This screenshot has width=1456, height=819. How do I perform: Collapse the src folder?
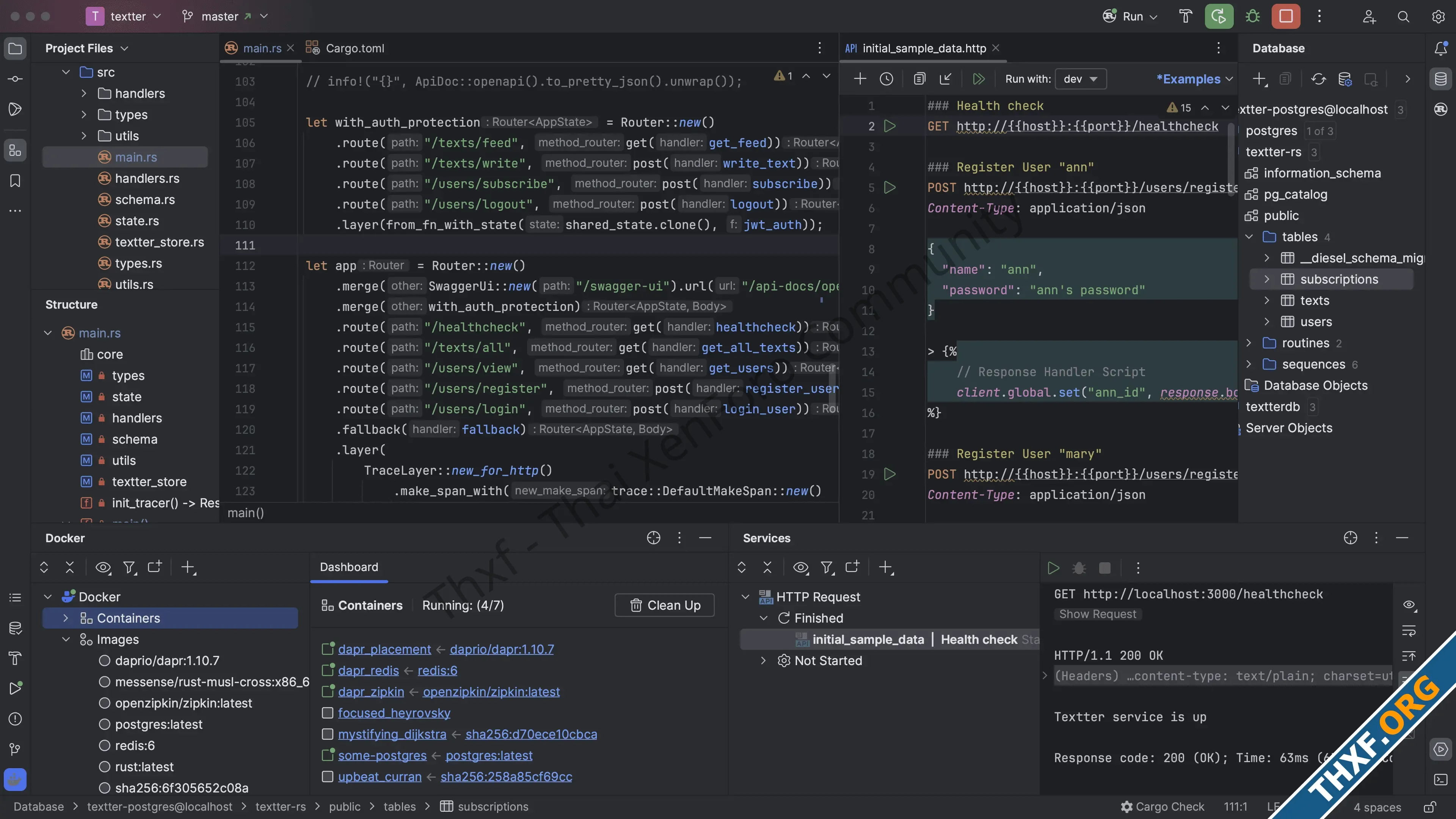click(x=66, y=72)
